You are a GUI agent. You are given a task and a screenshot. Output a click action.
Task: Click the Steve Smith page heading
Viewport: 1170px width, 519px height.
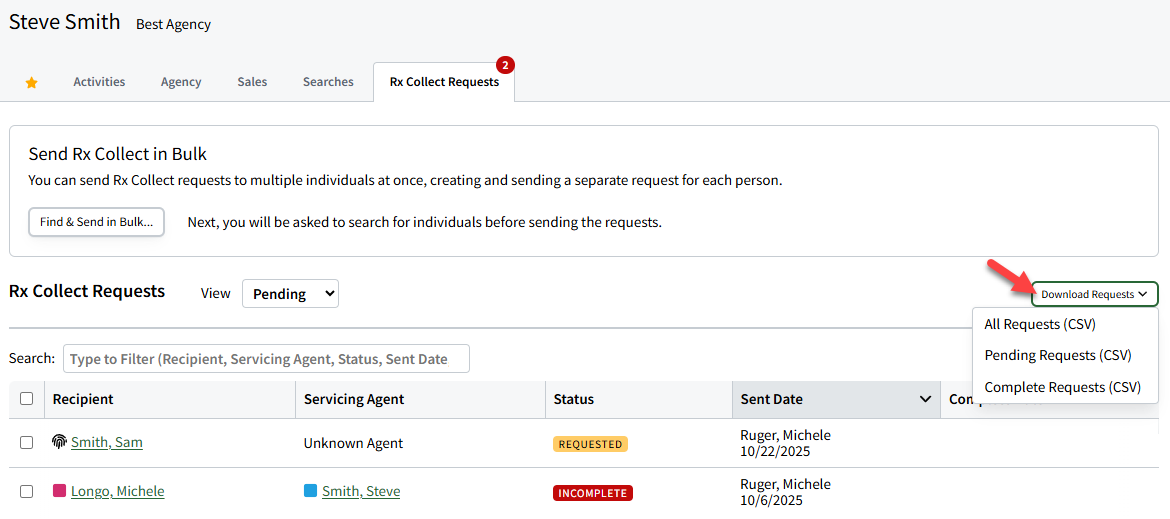tap(64, 22)
